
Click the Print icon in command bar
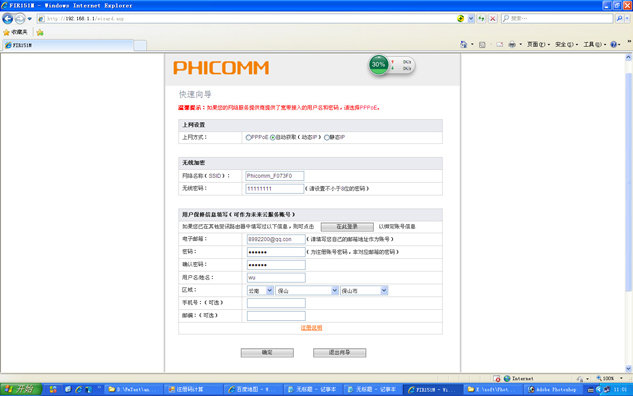coord(512,44)
